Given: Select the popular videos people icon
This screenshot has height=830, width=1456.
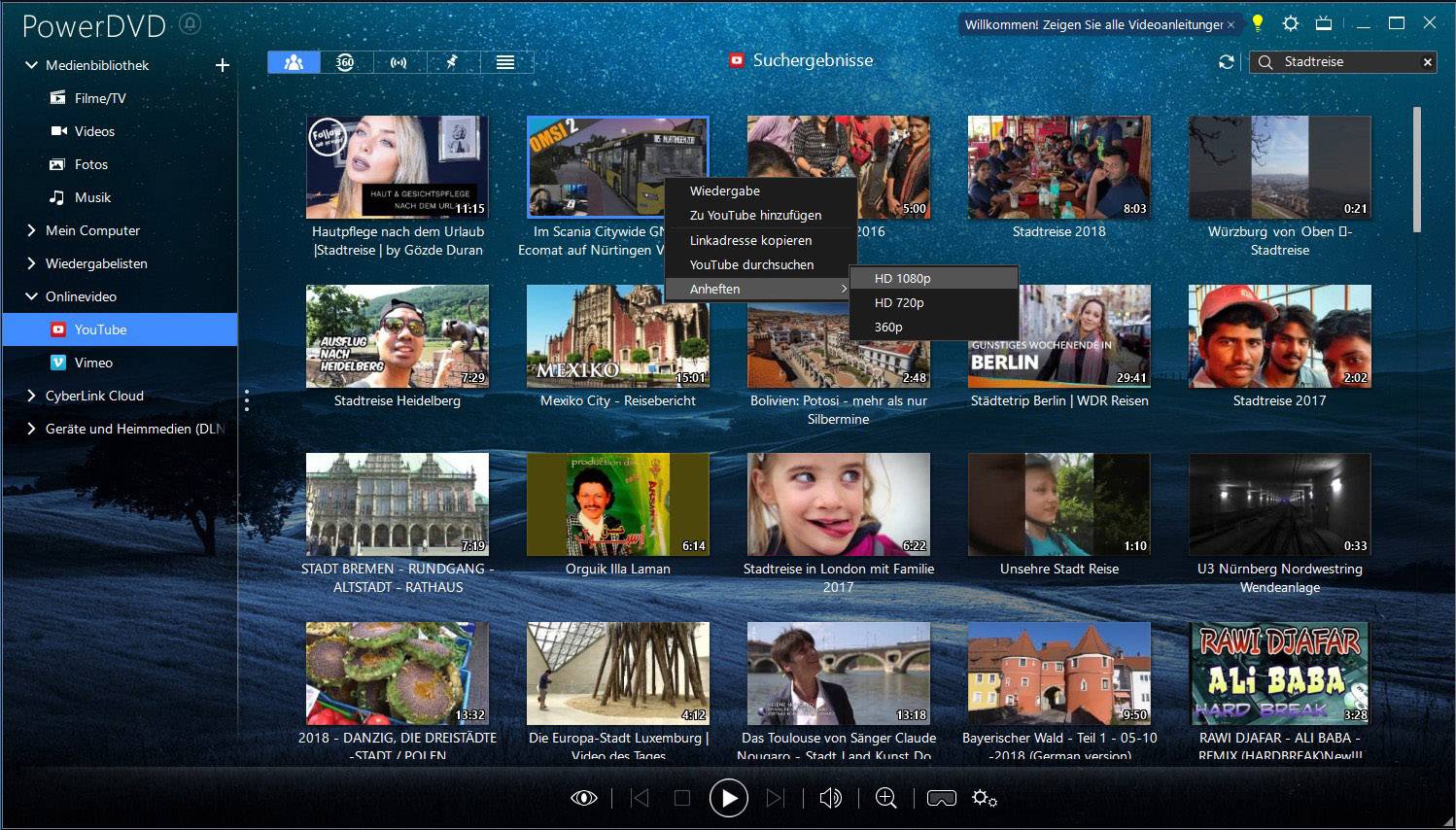Looking at the screenshot, I should pyautogui.click(x=295, y=61).
